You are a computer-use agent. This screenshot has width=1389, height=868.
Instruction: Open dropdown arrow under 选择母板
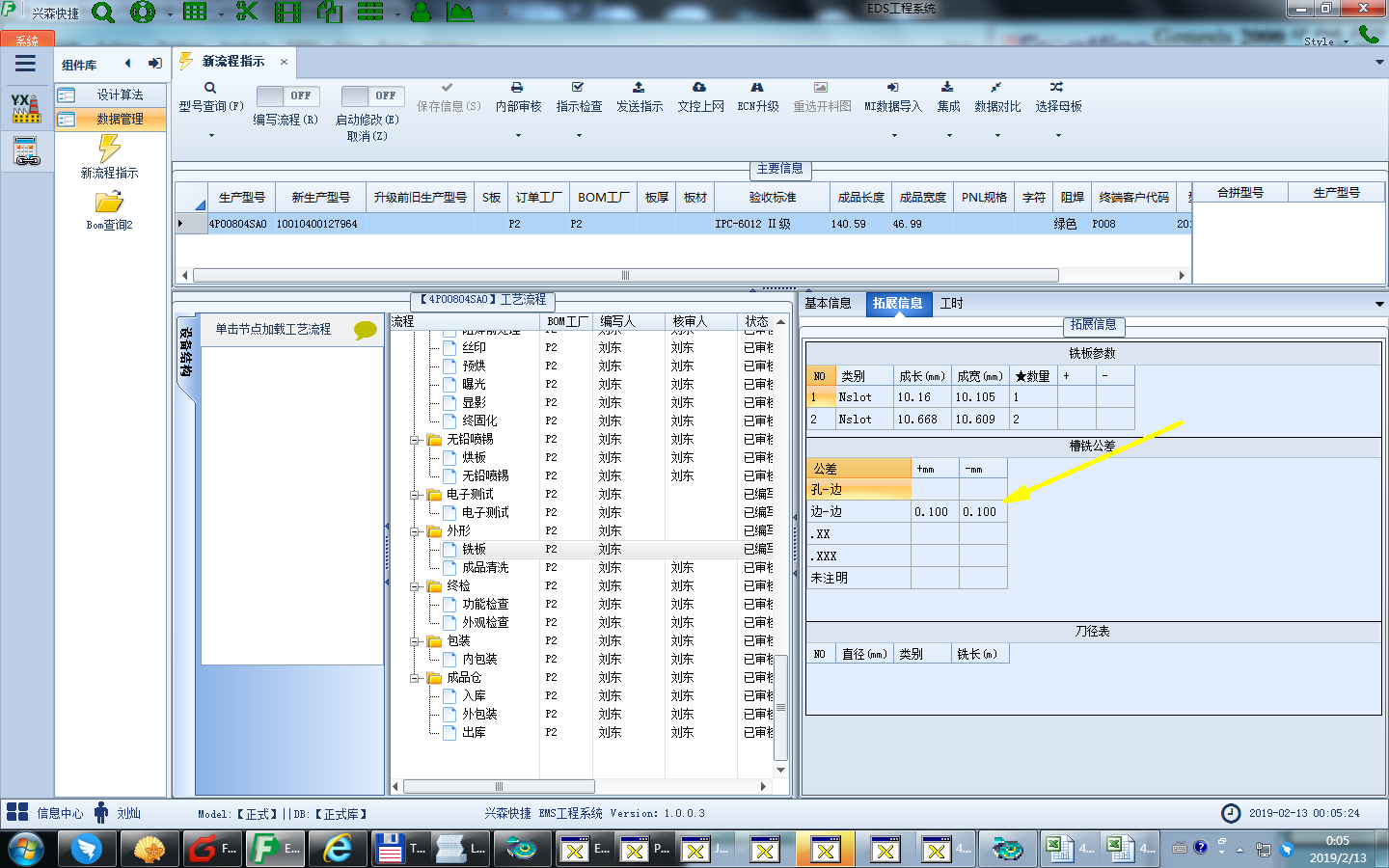(x=1058, y=135)
